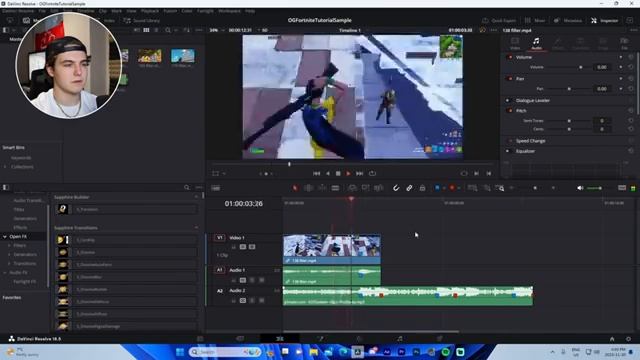Mute Audio 1 track M button

(262, 280)
